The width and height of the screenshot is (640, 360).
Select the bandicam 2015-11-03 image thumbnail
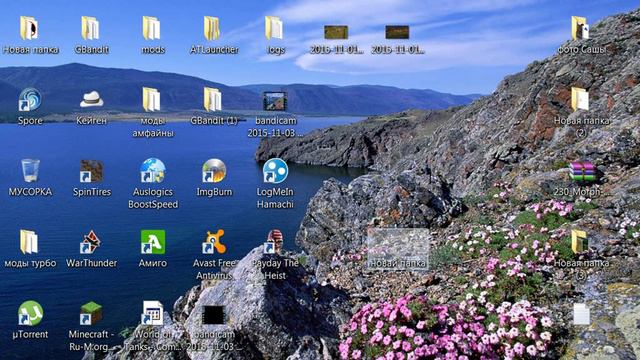pos(275,101)
